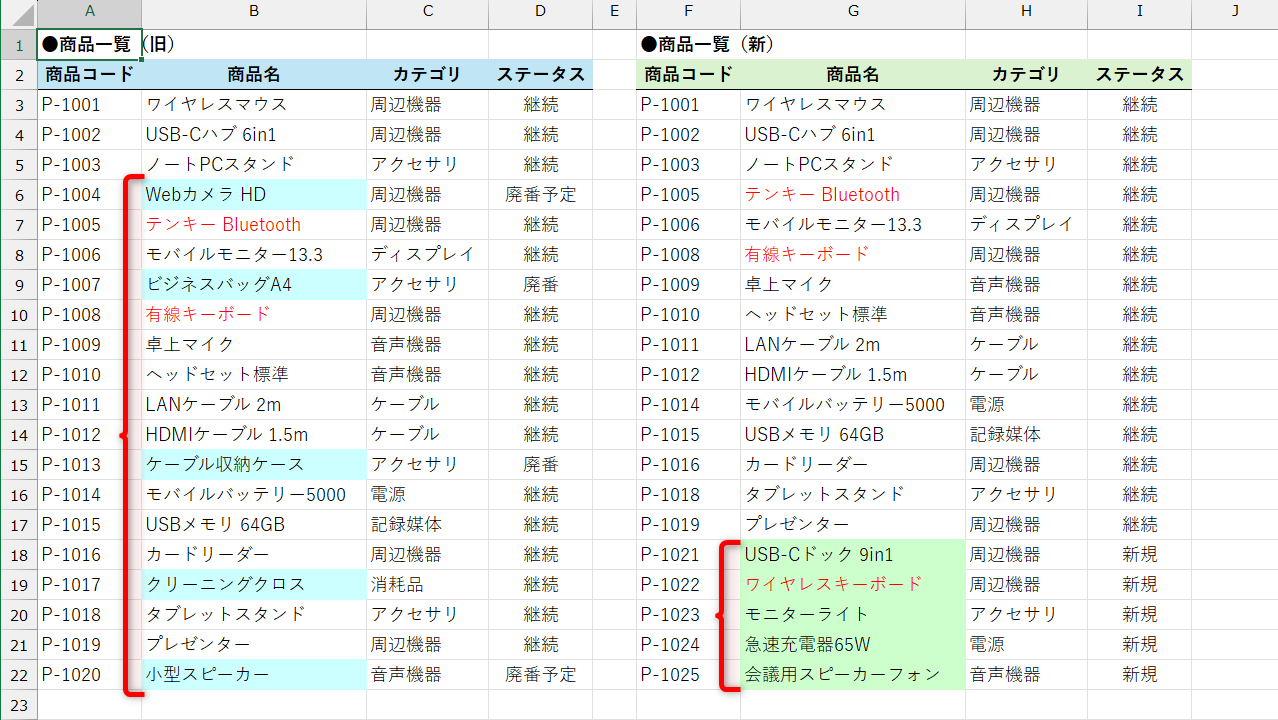The height and width of the screenshot is (720, 1278).
Task: Click new table header ステータス
Action: coord(1140,75)
